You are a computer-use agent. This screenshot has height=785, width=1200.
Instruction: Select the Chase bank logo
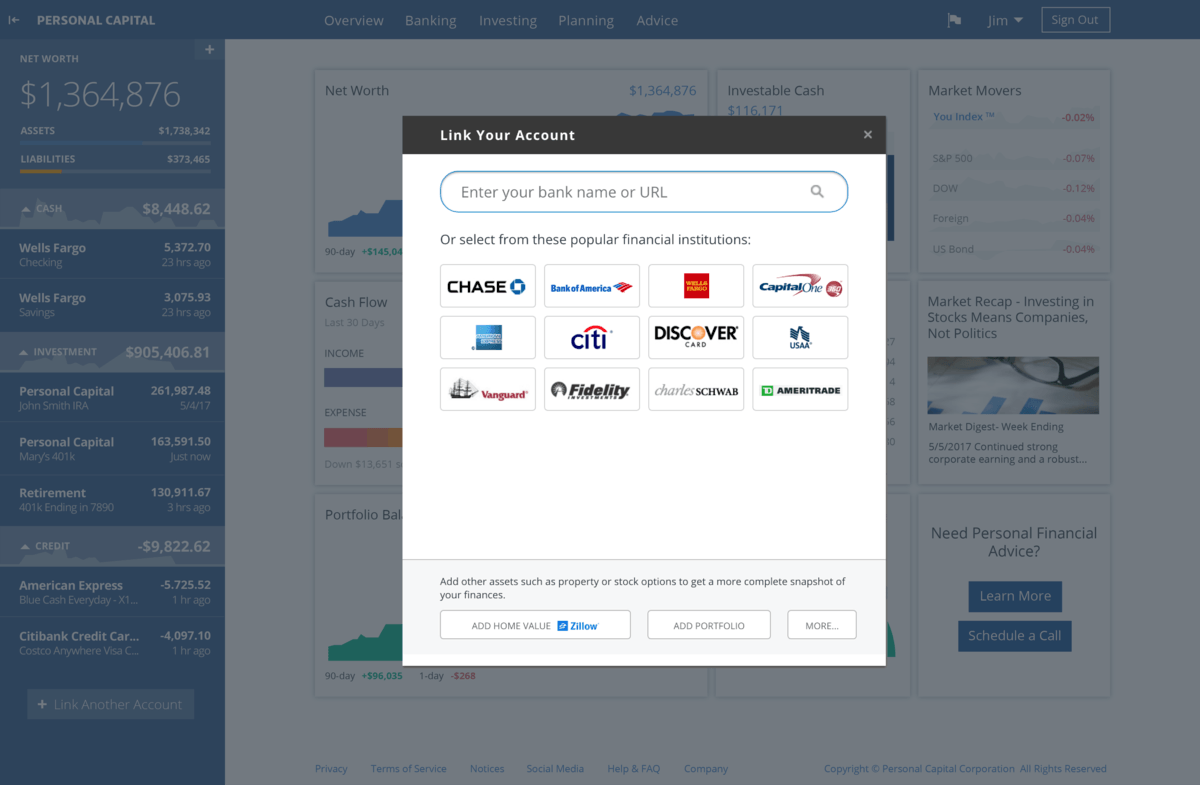click(x=488, y=286)
